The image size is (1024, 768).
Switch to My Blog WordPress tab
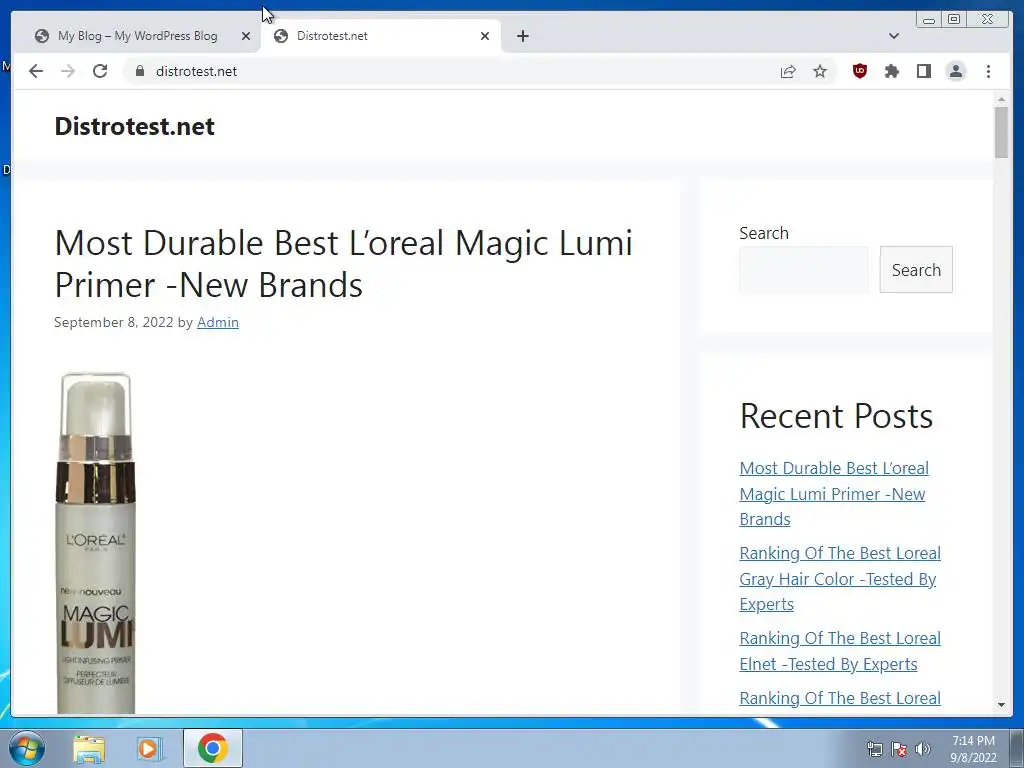[138, 36]
